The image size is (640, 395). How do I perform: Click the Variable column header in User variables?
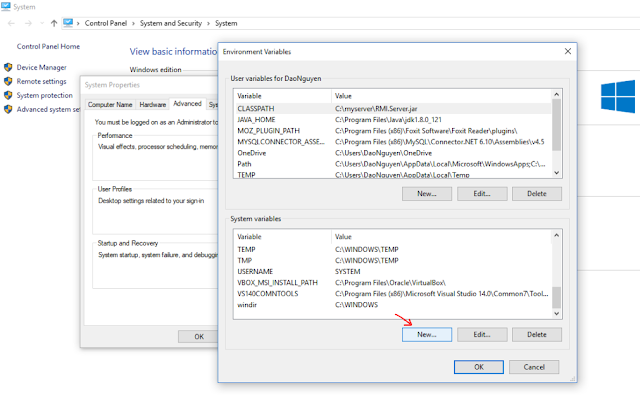[x=282, y=96]
